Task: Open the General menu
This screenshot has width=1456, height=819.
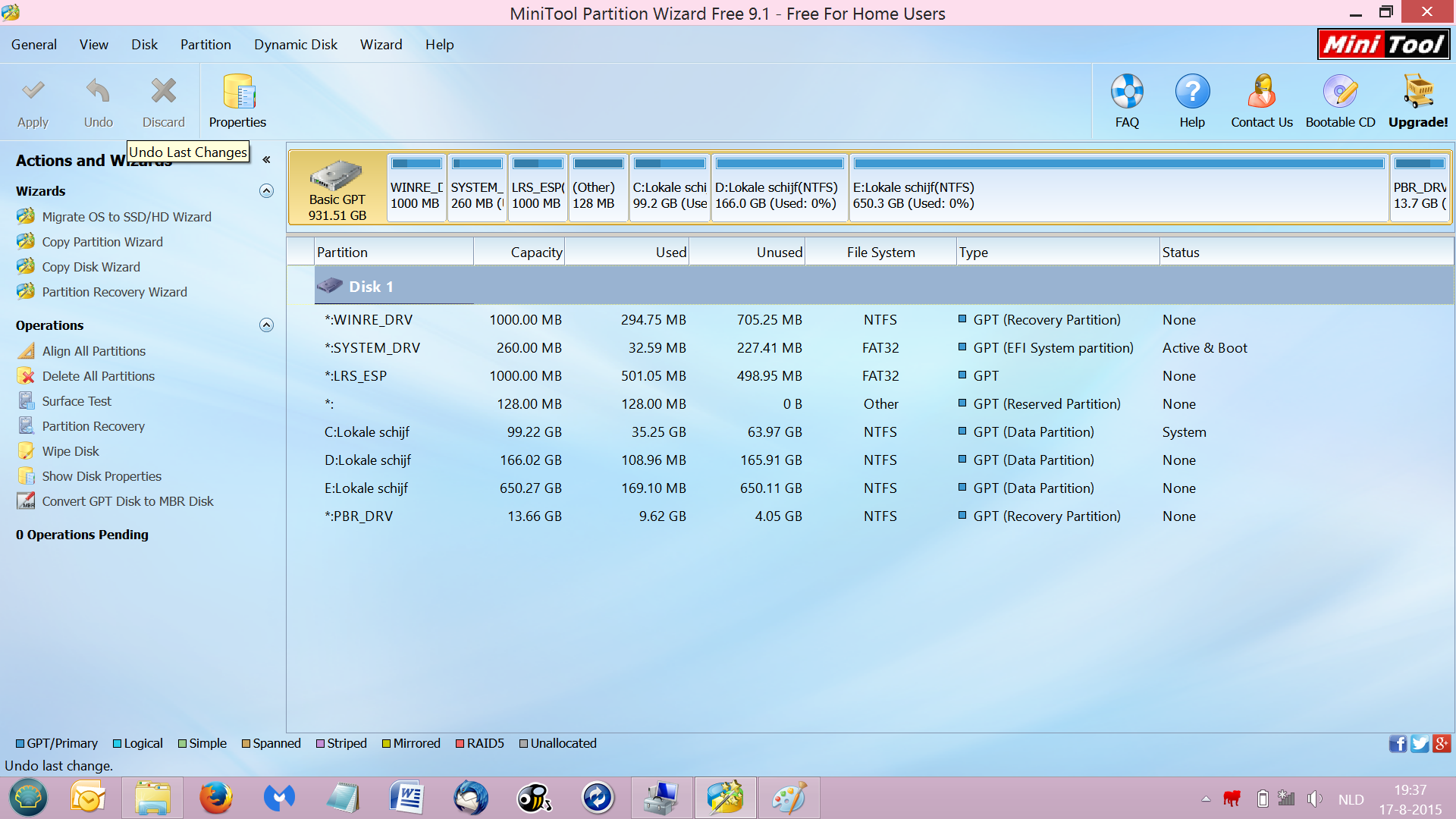Action: tap(34, 45)
